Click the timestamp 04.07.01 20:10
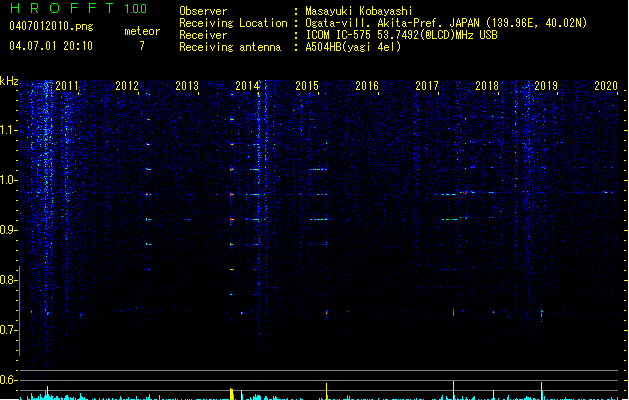Screen dimensions: 629x400 51,46
